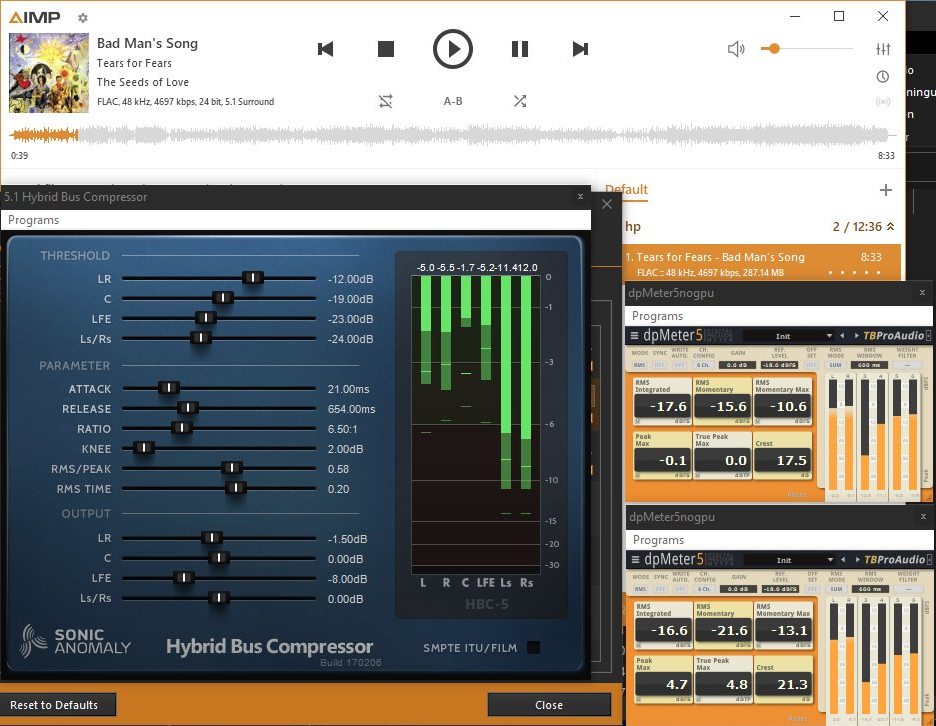Adjust the AIMP volume slider
Screen dimensions: 936x726
[807, 48]
